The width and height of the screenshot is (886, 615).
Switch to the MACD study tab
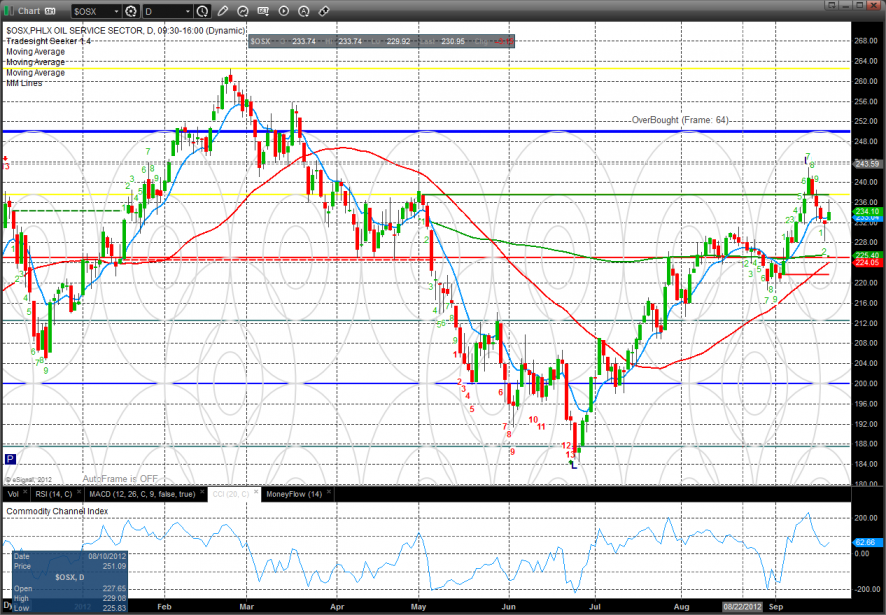[x=142, y=494]
